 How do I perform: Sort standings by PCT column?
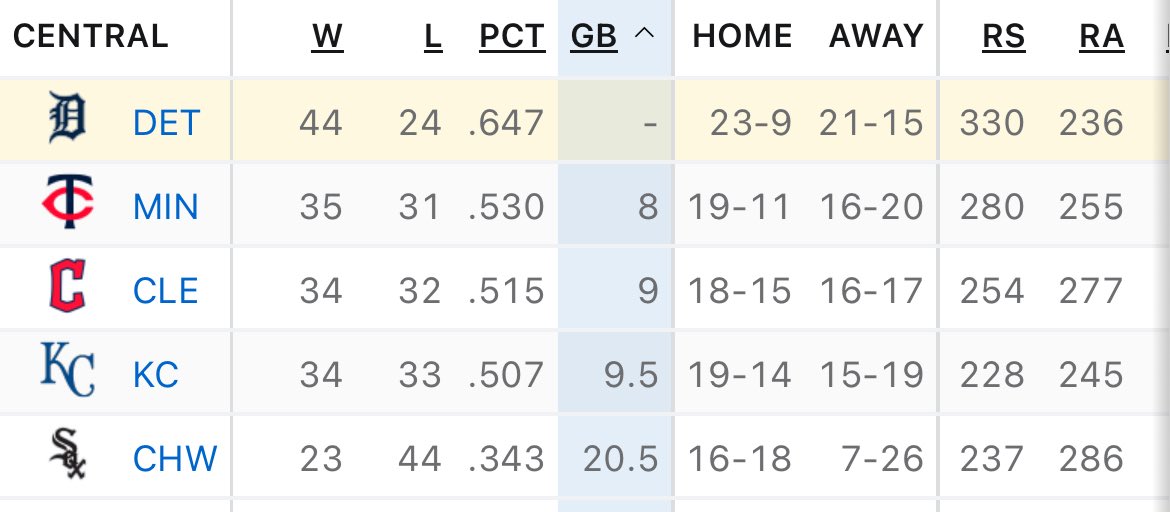coord(512,36)
